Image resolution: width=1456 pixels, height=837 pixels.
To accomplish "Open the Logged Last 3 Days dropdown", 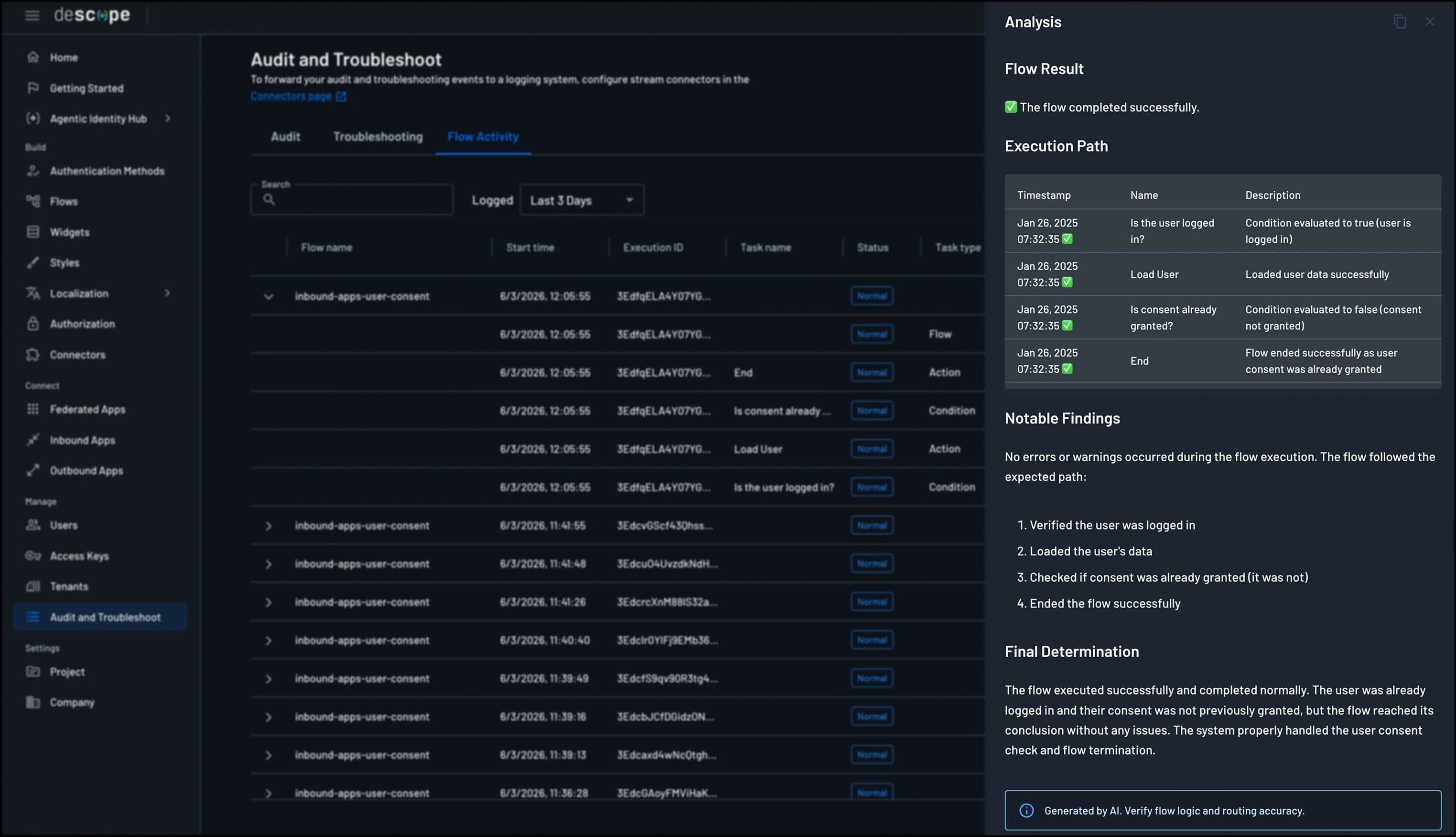I will pyautogui.click(x=582, y=200).
